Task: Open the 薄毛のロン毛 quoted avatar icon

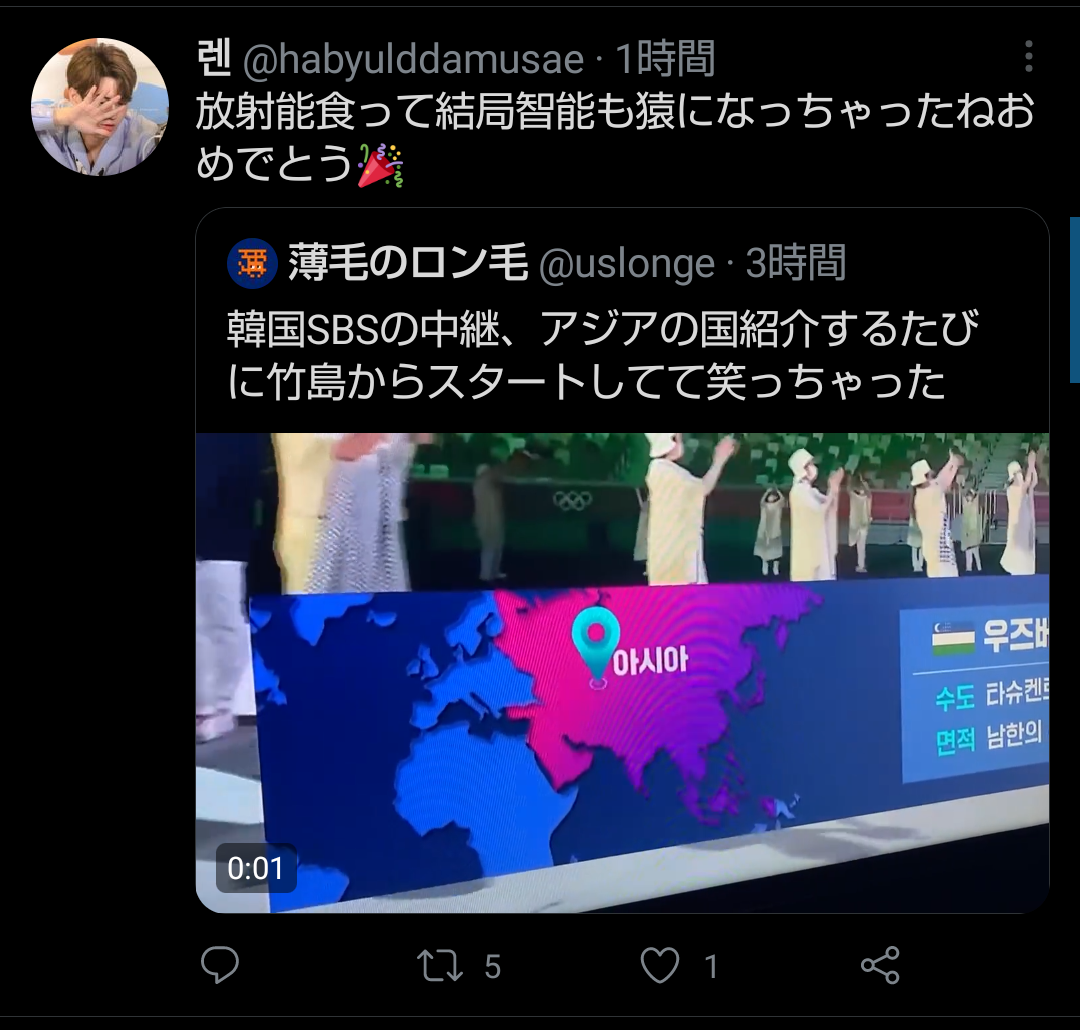Action: click(x=252, y=263)
